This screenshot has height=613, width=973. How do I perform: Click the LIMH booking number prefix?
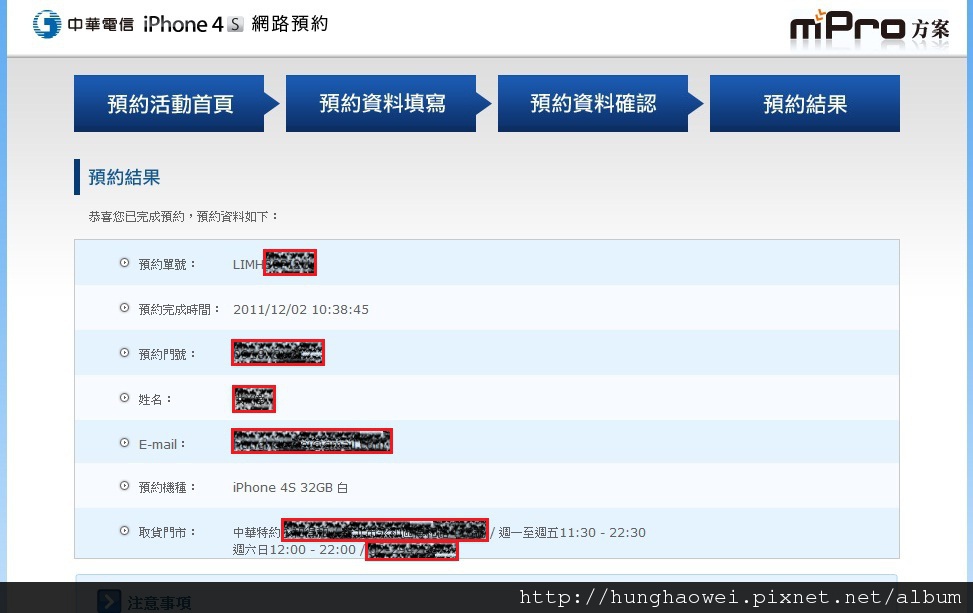pos(248,265)
